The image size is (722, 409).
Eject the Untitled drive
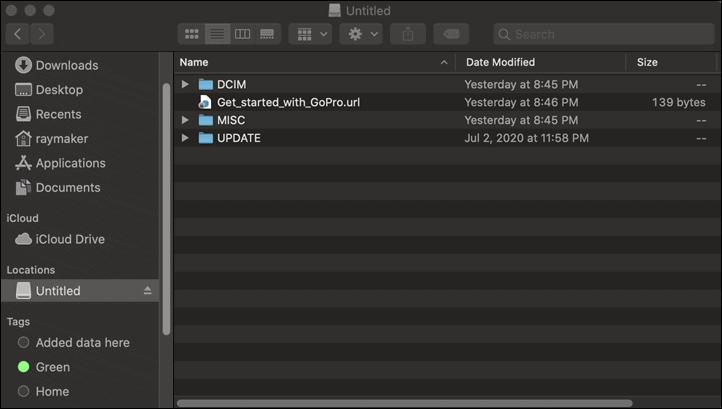coord(147,291)
